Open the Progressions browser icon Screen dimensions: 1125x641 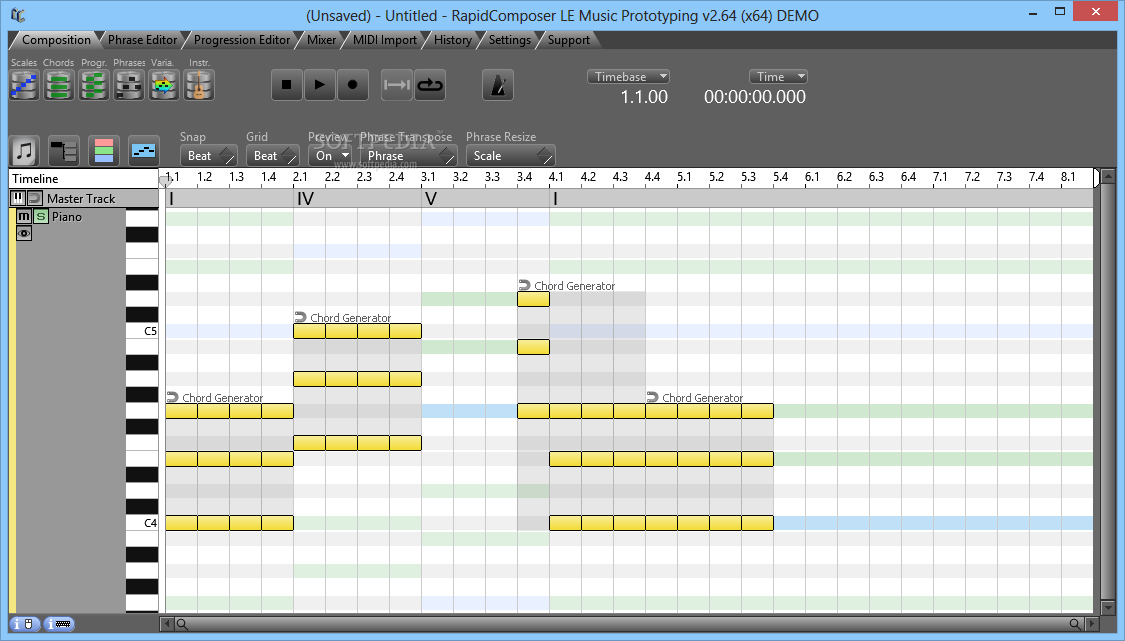(93, 85)
